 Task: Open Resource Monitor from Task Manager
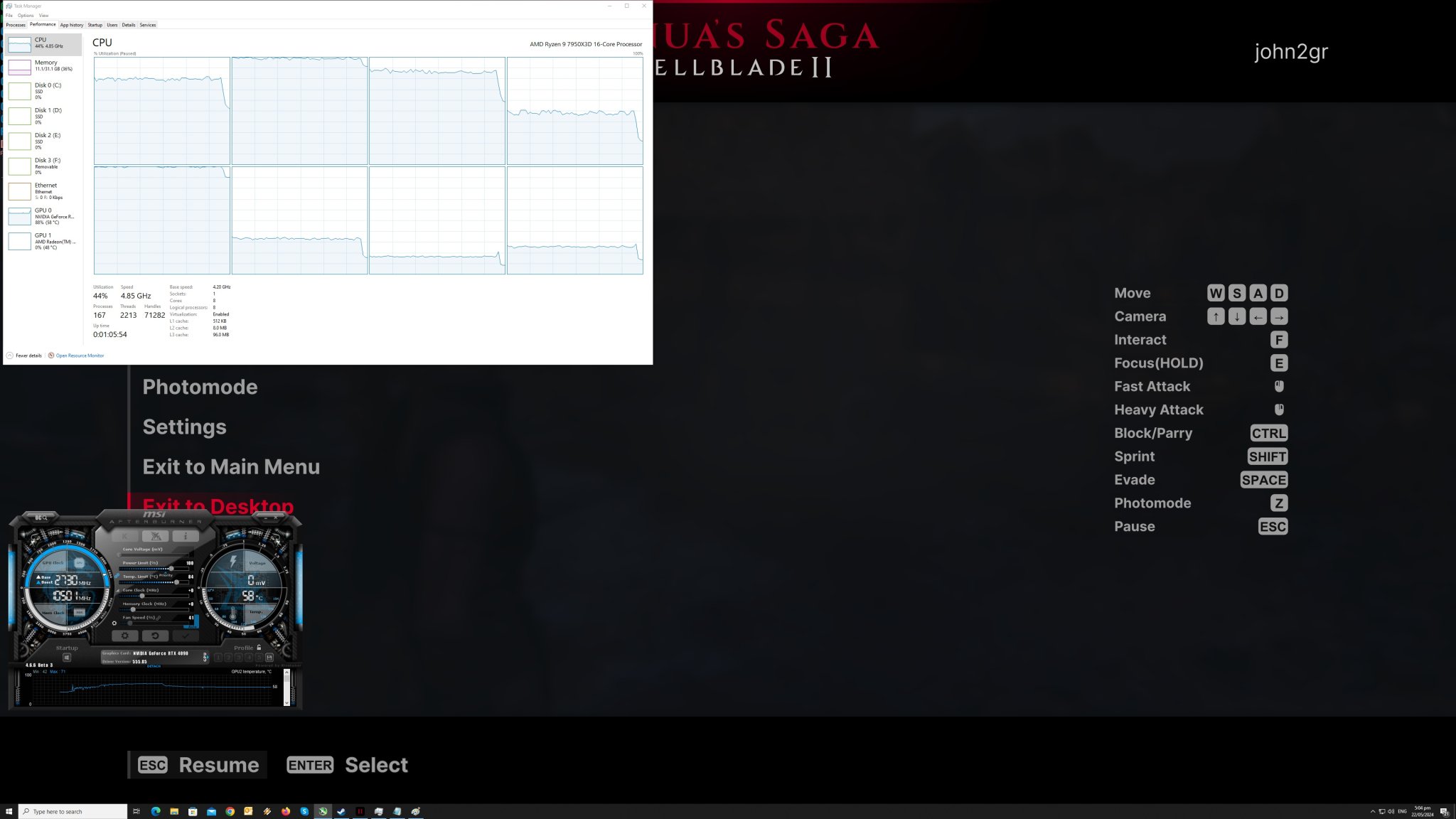[x=80, y=355]
